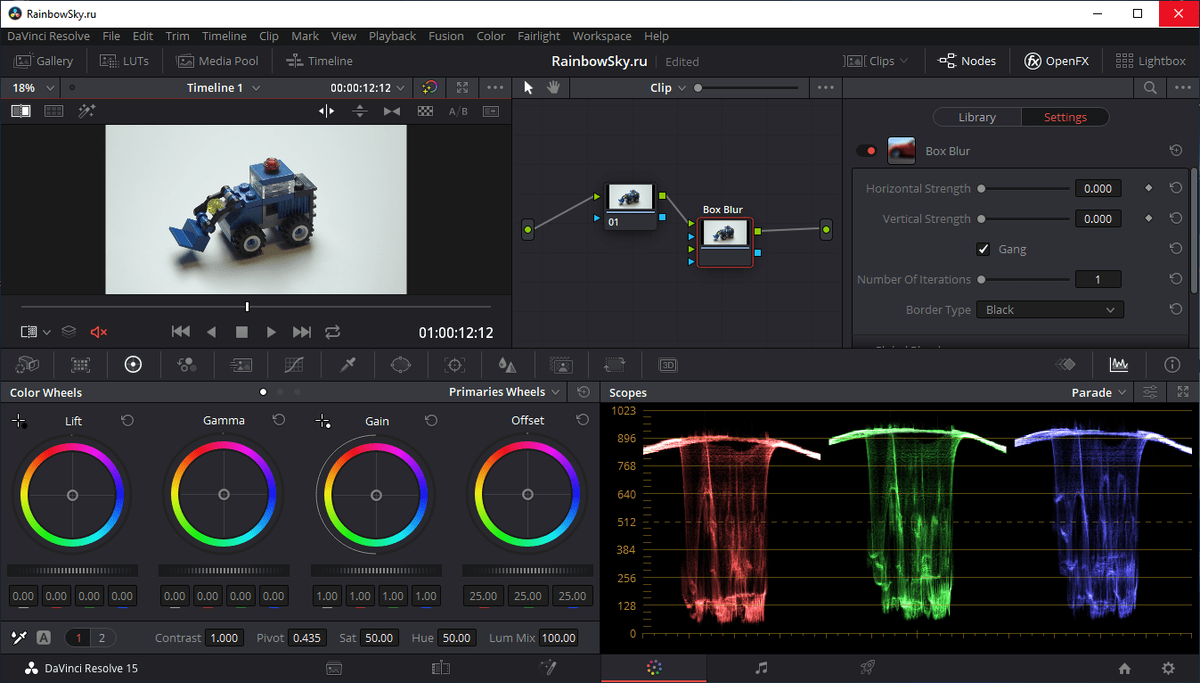
Task: Expand the Parade scope type dropdown
Action: 1099,393
